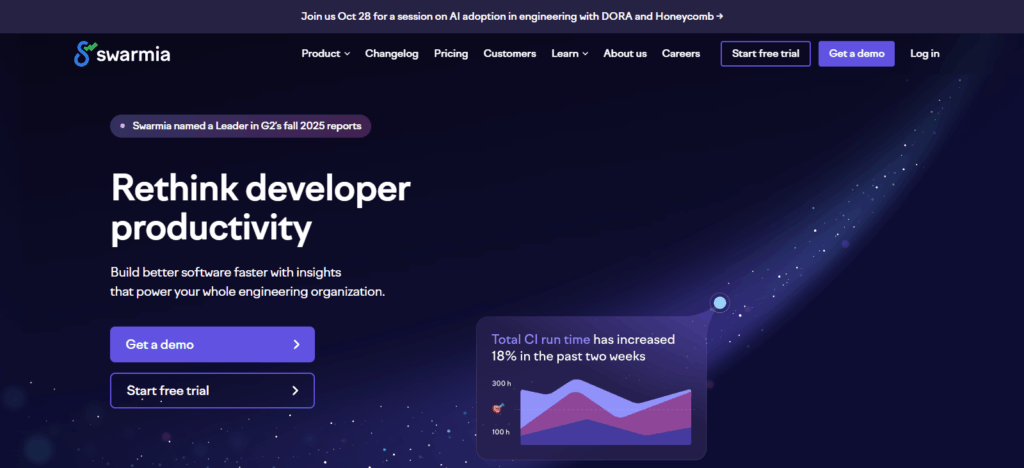Open the Careers page

[x=681, y=54]
